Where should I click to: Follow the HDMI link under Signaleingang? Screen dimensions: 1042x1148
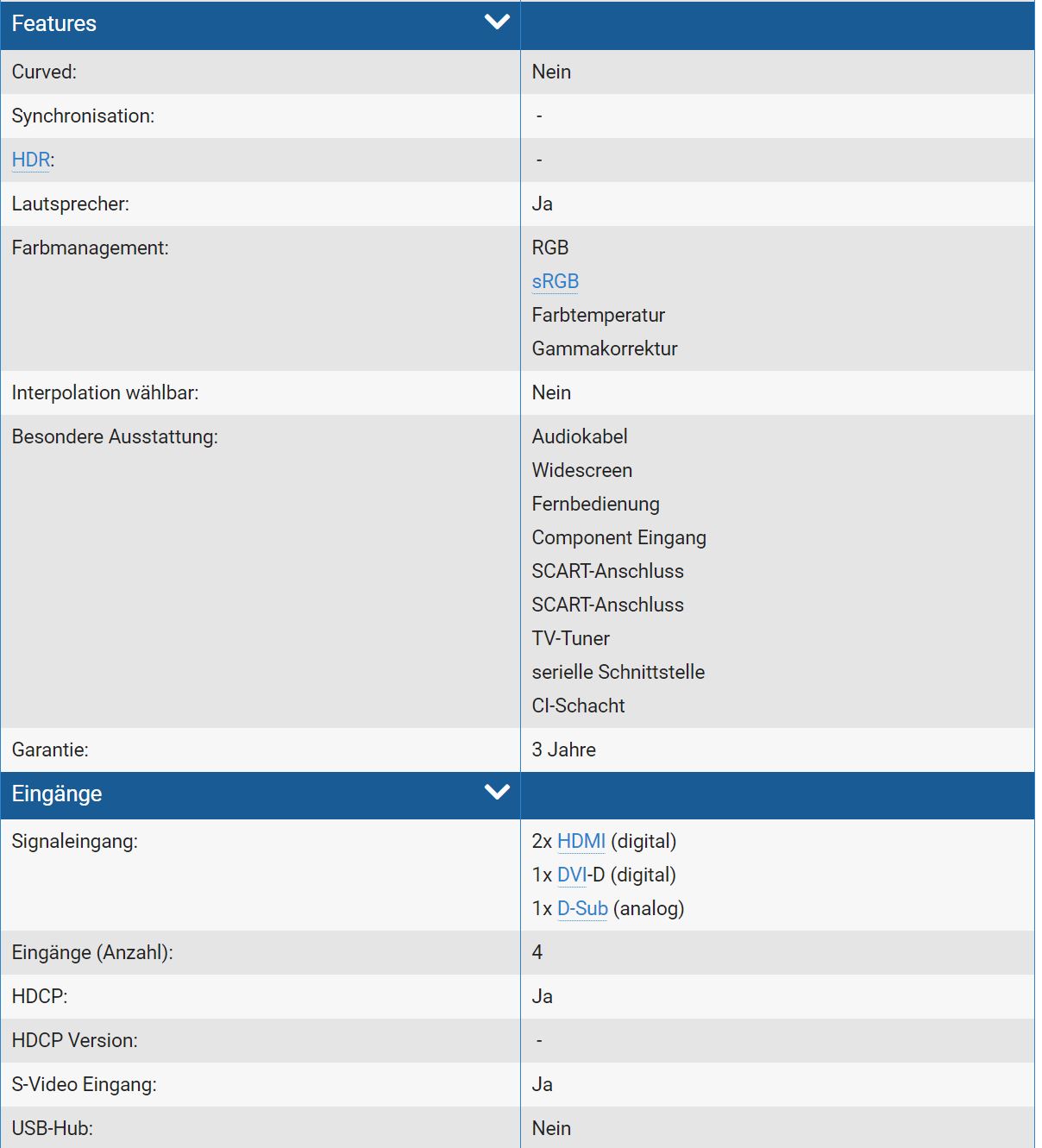pyautogui.click(x=581, y=842)
